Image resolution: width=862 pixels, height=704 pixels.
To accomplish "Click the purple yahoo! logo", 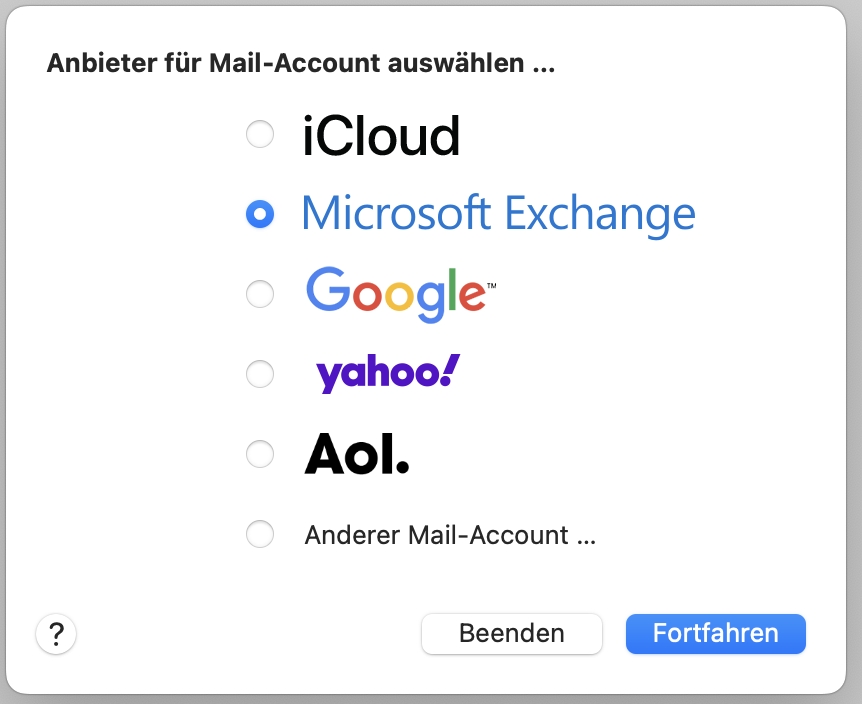I will (387, 374).
